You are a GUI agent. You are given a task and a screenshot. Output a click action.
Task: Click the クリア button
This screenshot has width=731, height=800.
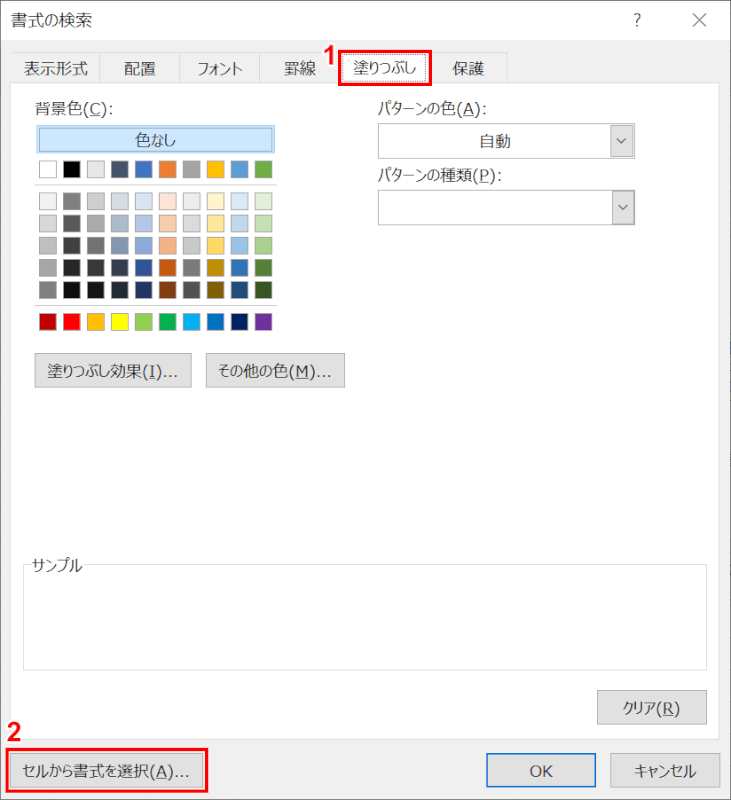(651, 708)
